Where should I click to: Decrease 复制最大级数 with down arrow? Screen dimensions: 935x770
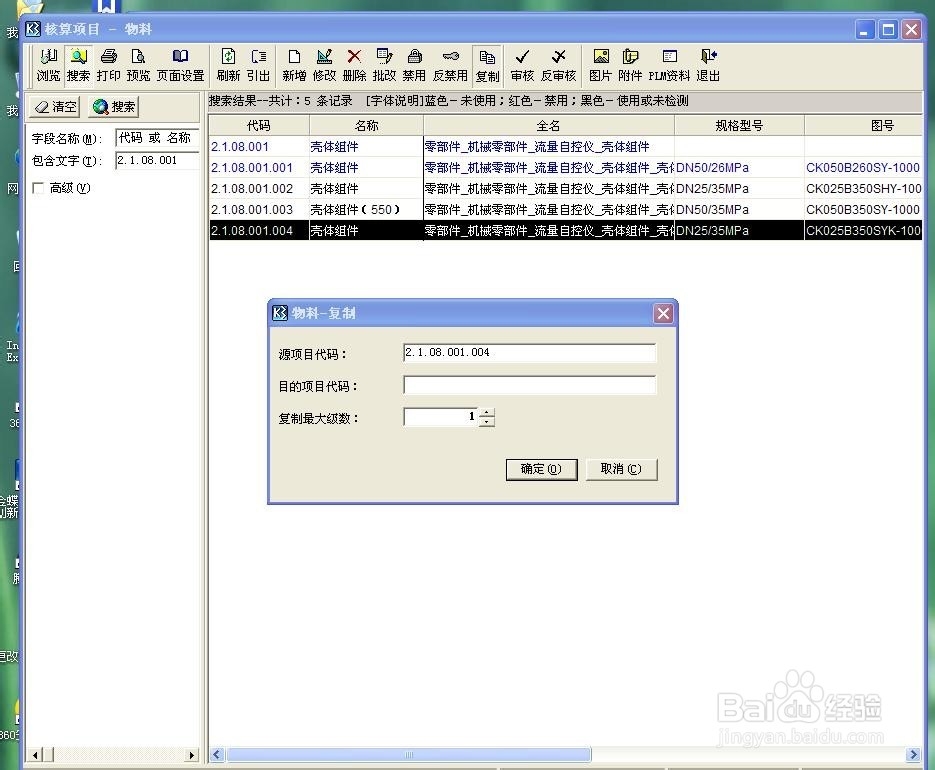pos(487,421)
